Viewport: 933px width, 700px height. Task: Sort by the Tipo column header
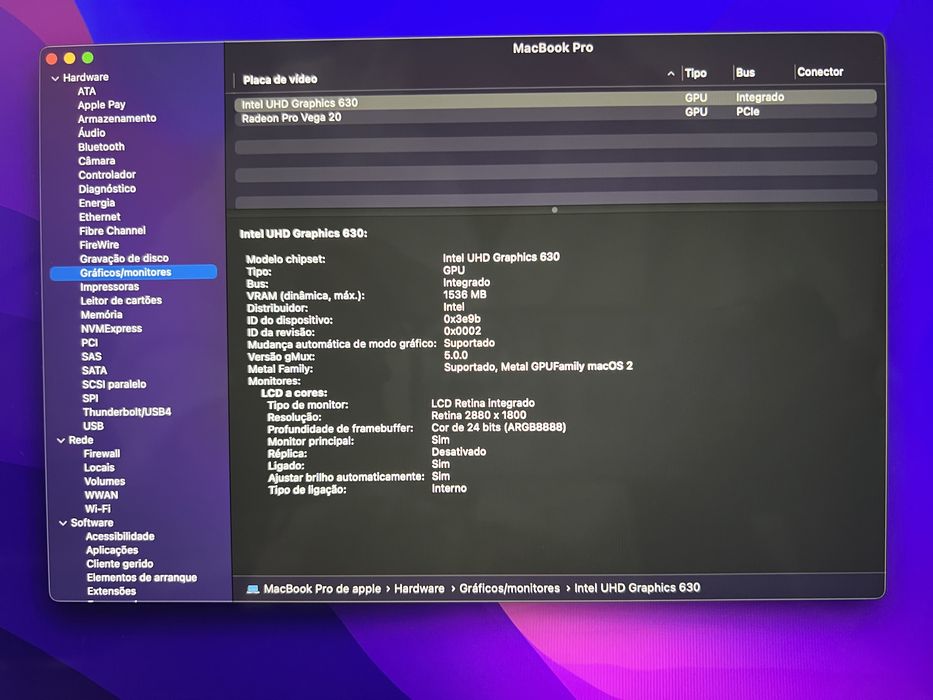point(696,73)
